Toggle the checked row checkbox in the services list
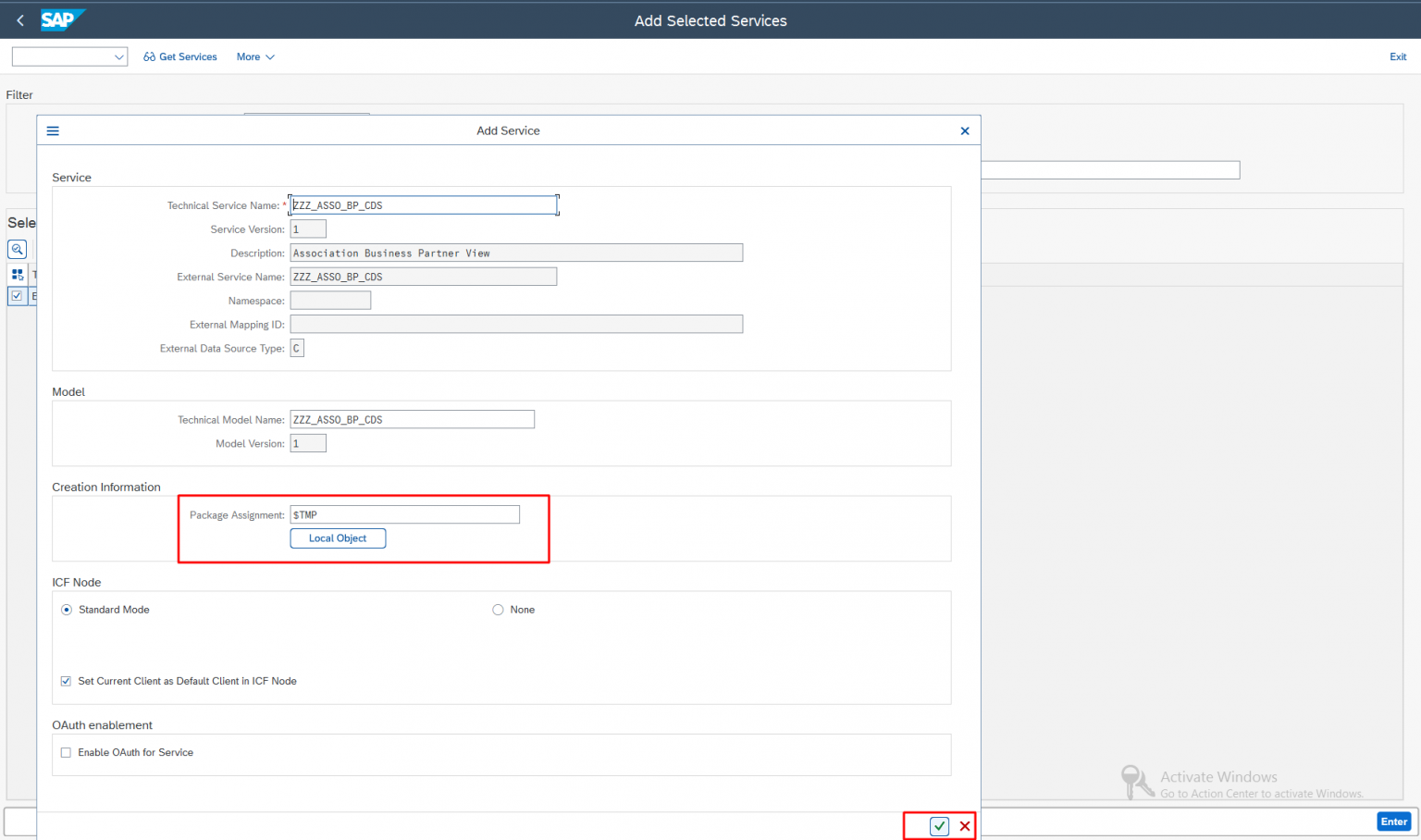 pos(18,296)
